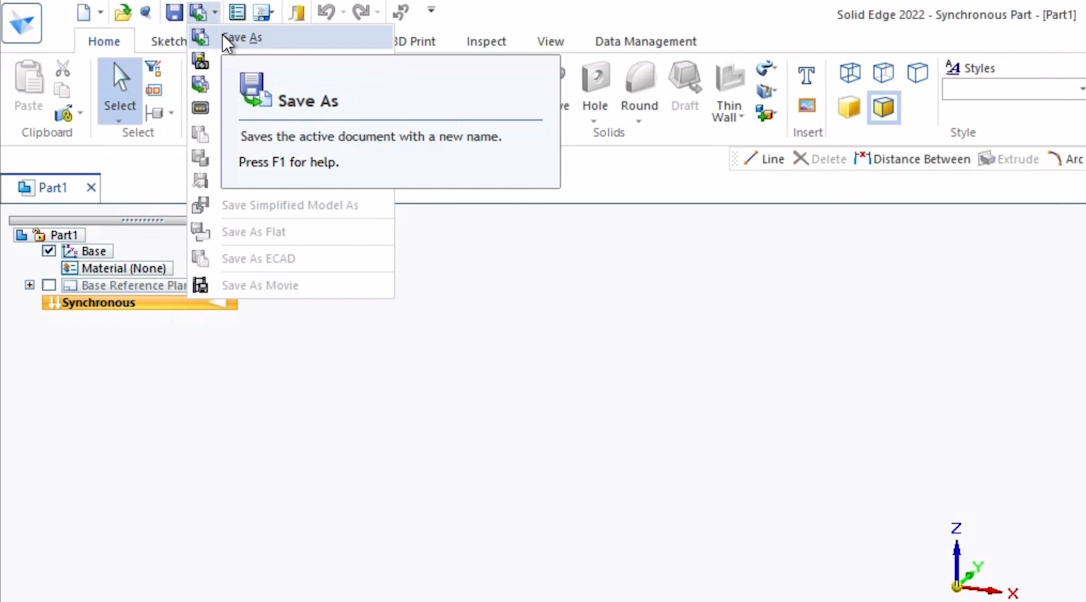Close the Part1 document tab
This screenshot has width=1086, height=602.
point(91,188)
